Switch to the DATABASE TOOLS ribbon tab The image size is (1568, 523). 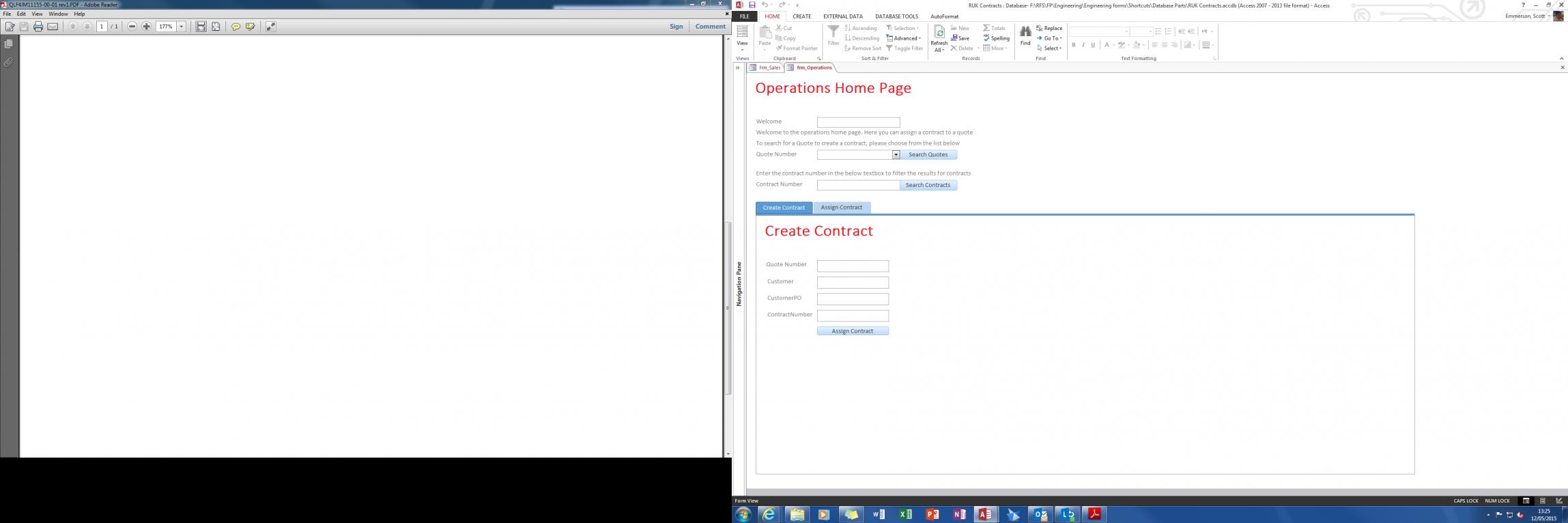pos(897,16)
